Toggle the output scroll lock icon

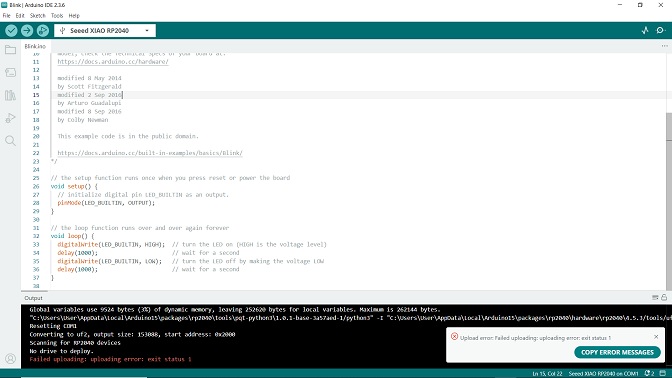pyautogui.click(x=664, y=297)
